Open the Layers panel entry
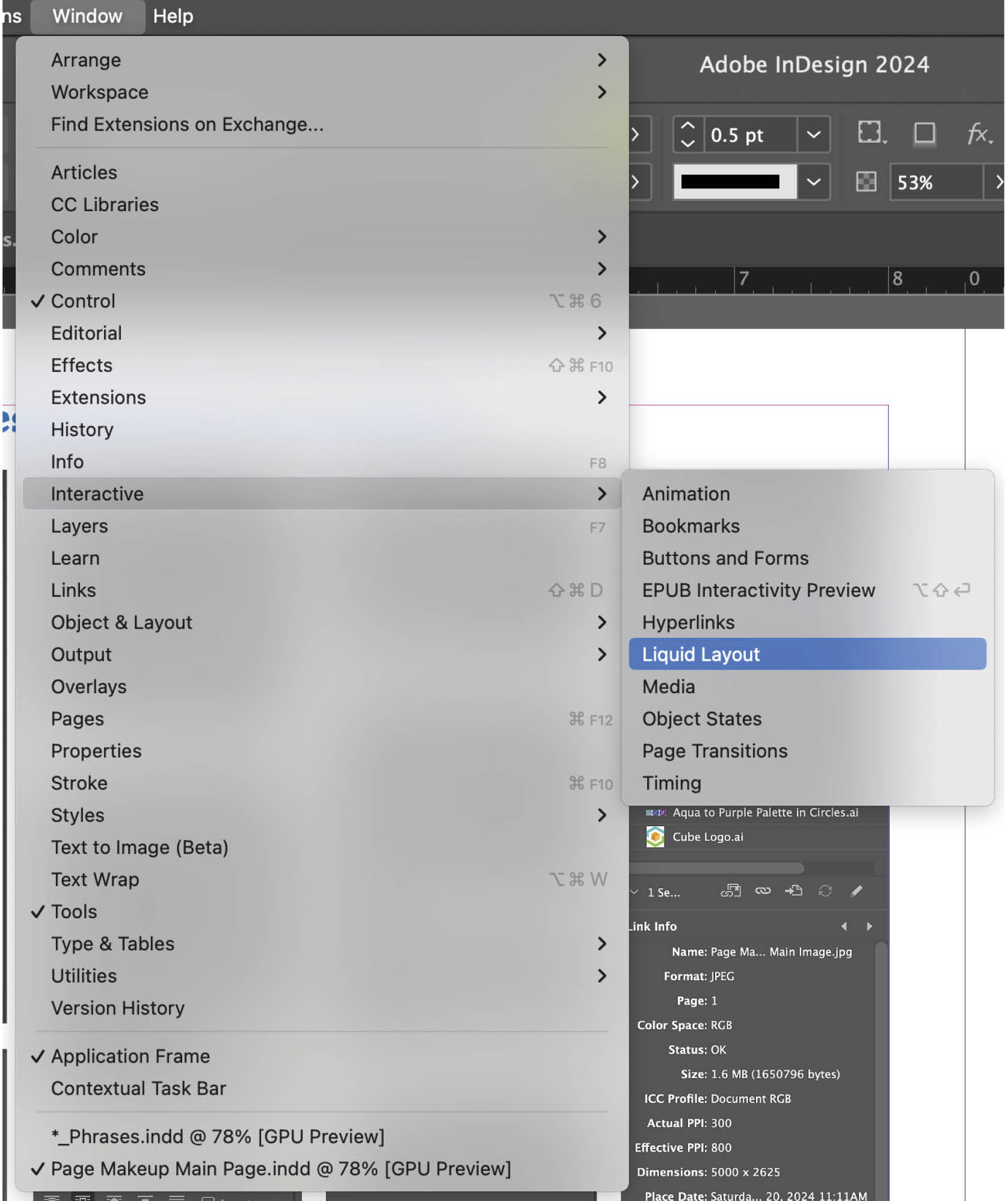 (x=322, y=526)
